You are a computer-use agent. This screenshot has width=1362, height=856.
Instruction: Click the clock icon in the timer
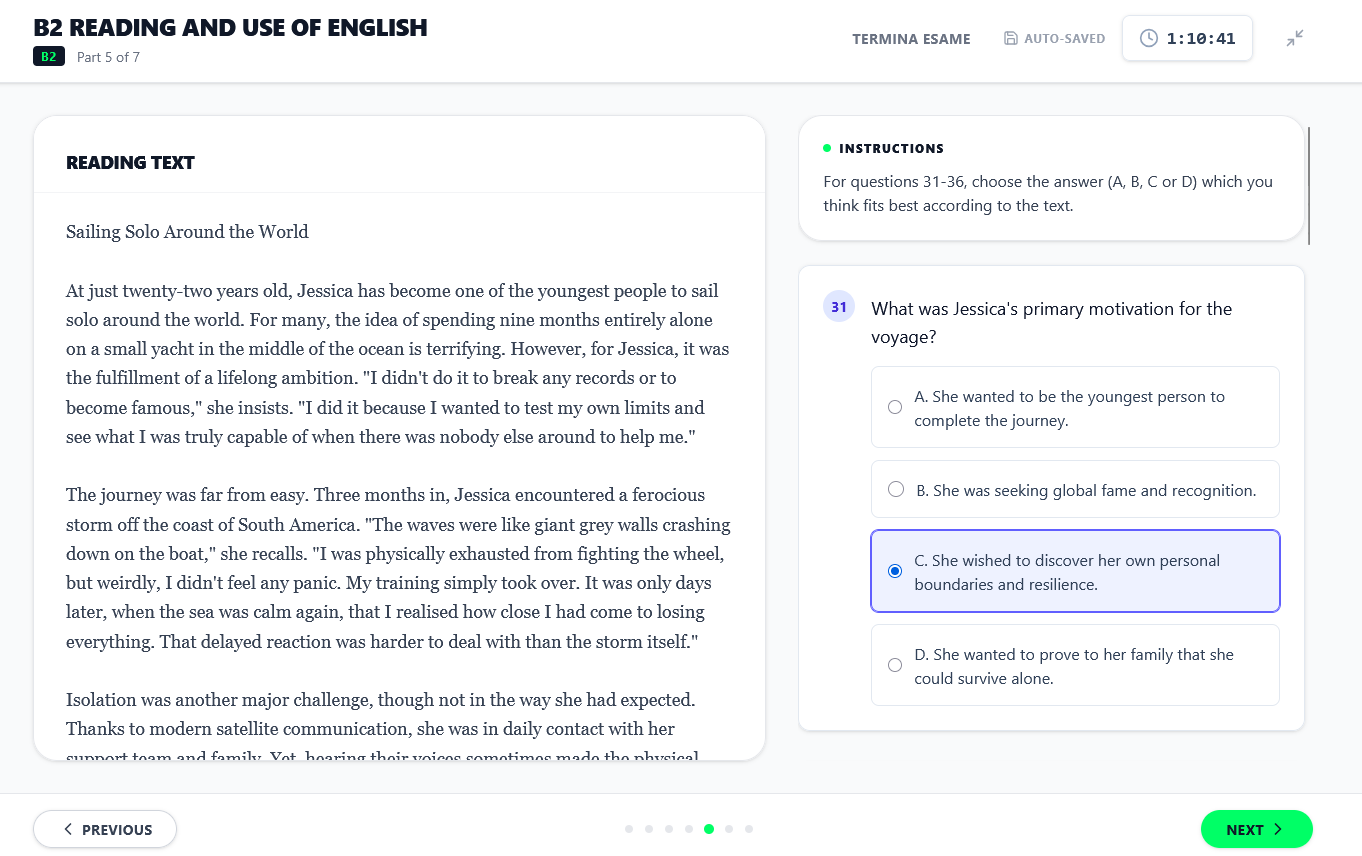pyautogui.click(x=1149, y=39)
